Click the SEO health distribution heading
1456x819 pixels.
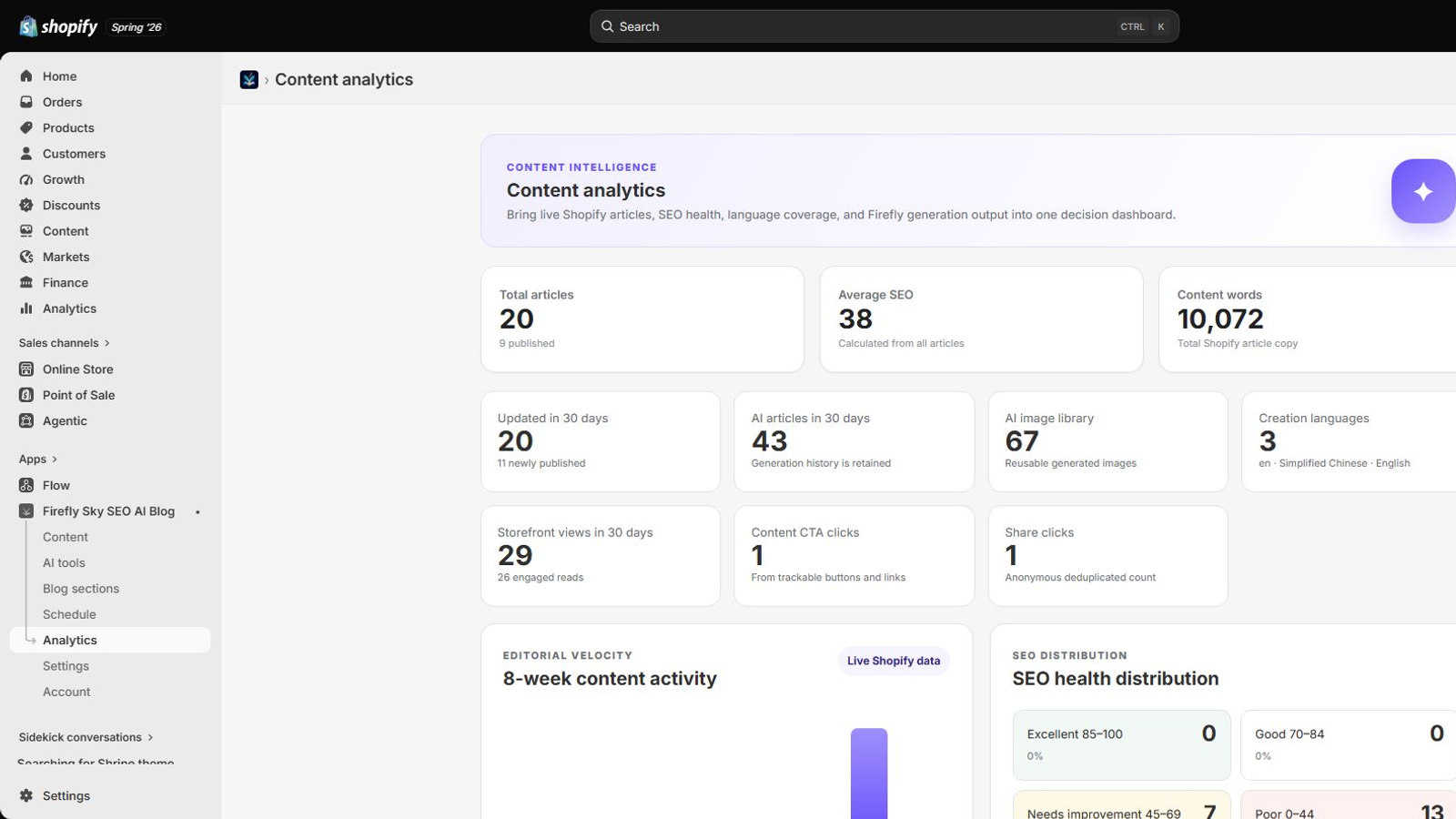tap(1116, 679)
